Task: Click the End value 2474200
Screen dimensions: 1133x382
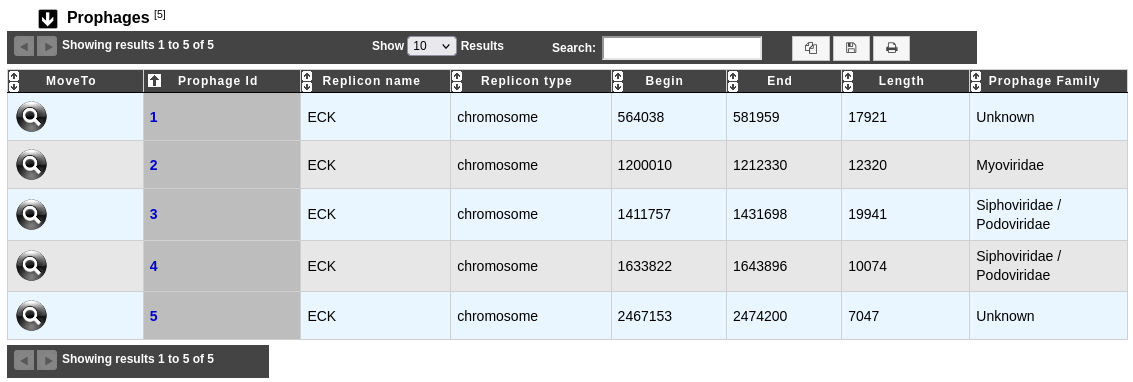Action: [x=760, y=316]
